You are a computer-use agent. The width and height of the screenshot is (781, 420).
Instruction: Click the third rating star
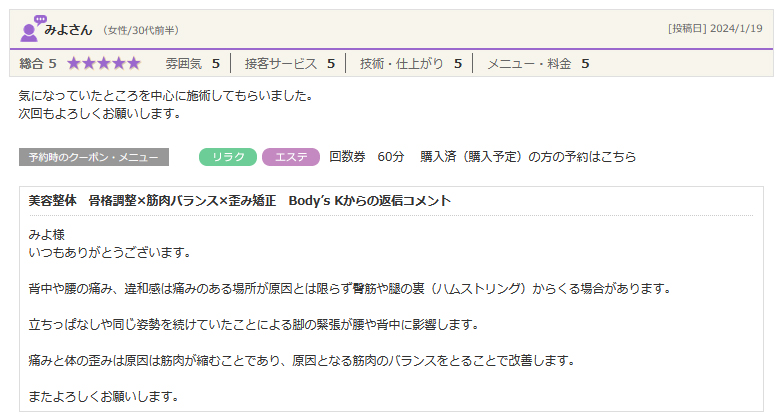104,63
